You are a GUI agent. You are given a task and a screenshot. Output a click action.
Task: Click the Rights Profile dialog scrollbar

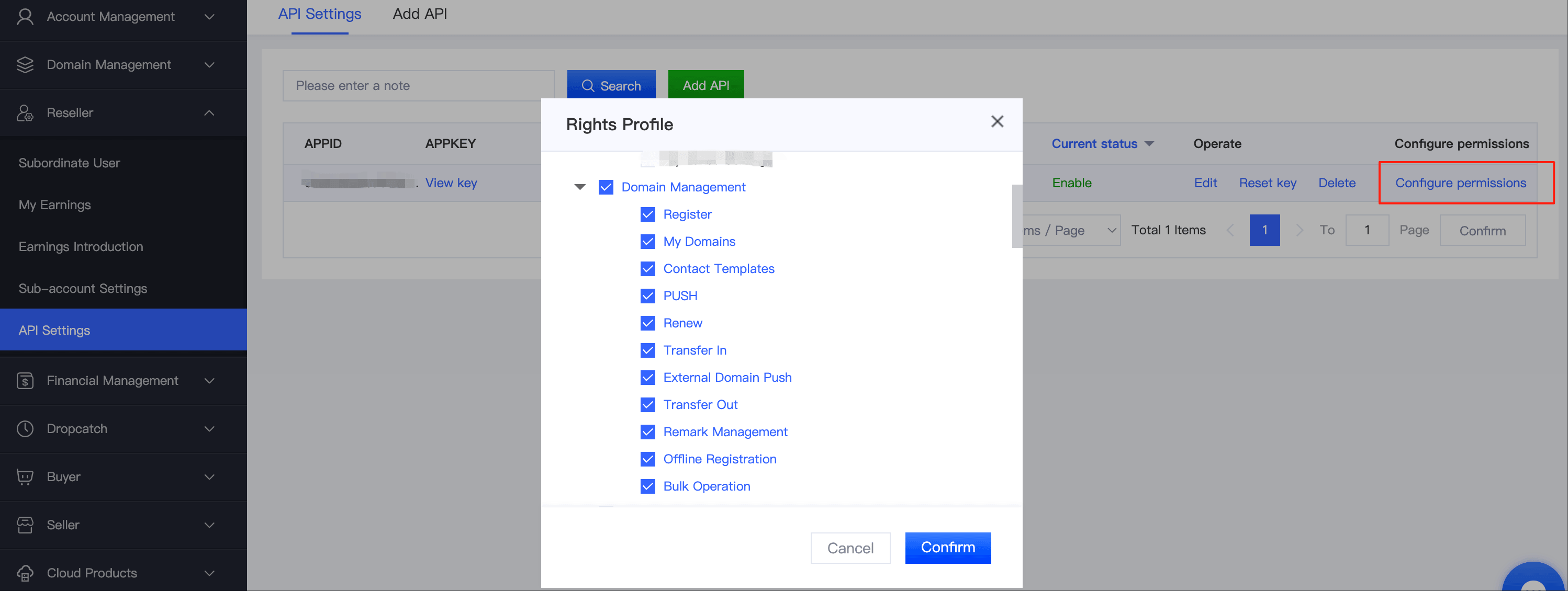click(1017, 216)
